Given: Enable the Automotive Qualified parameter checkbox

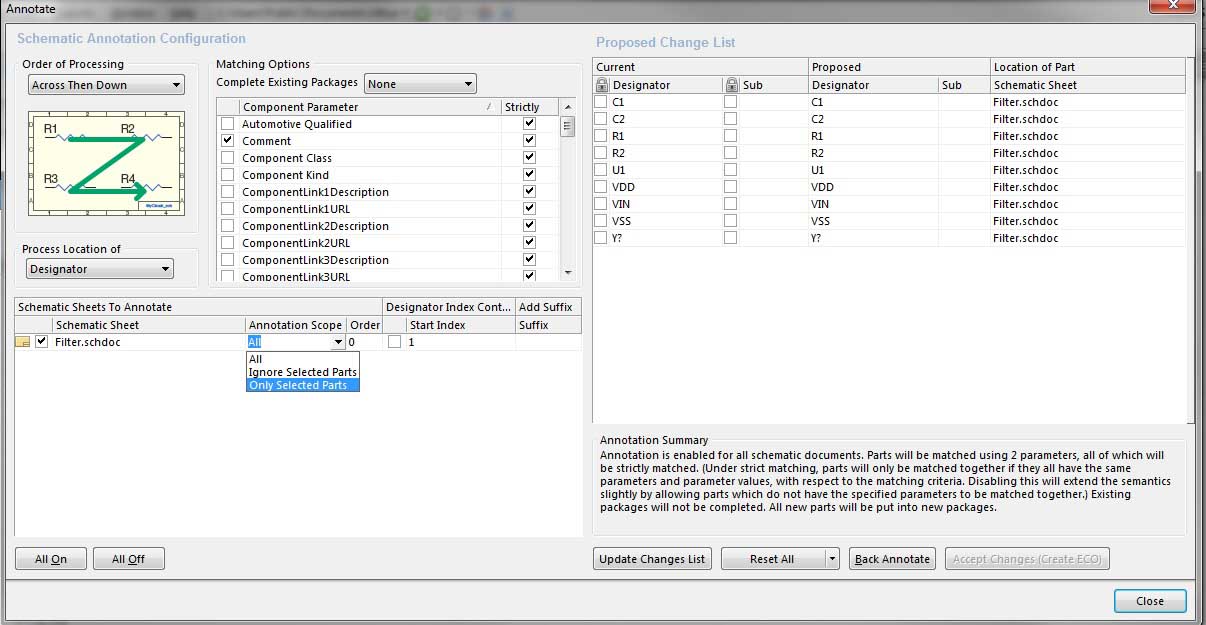Looking at the screenshot, I should (x=228, y=124).
